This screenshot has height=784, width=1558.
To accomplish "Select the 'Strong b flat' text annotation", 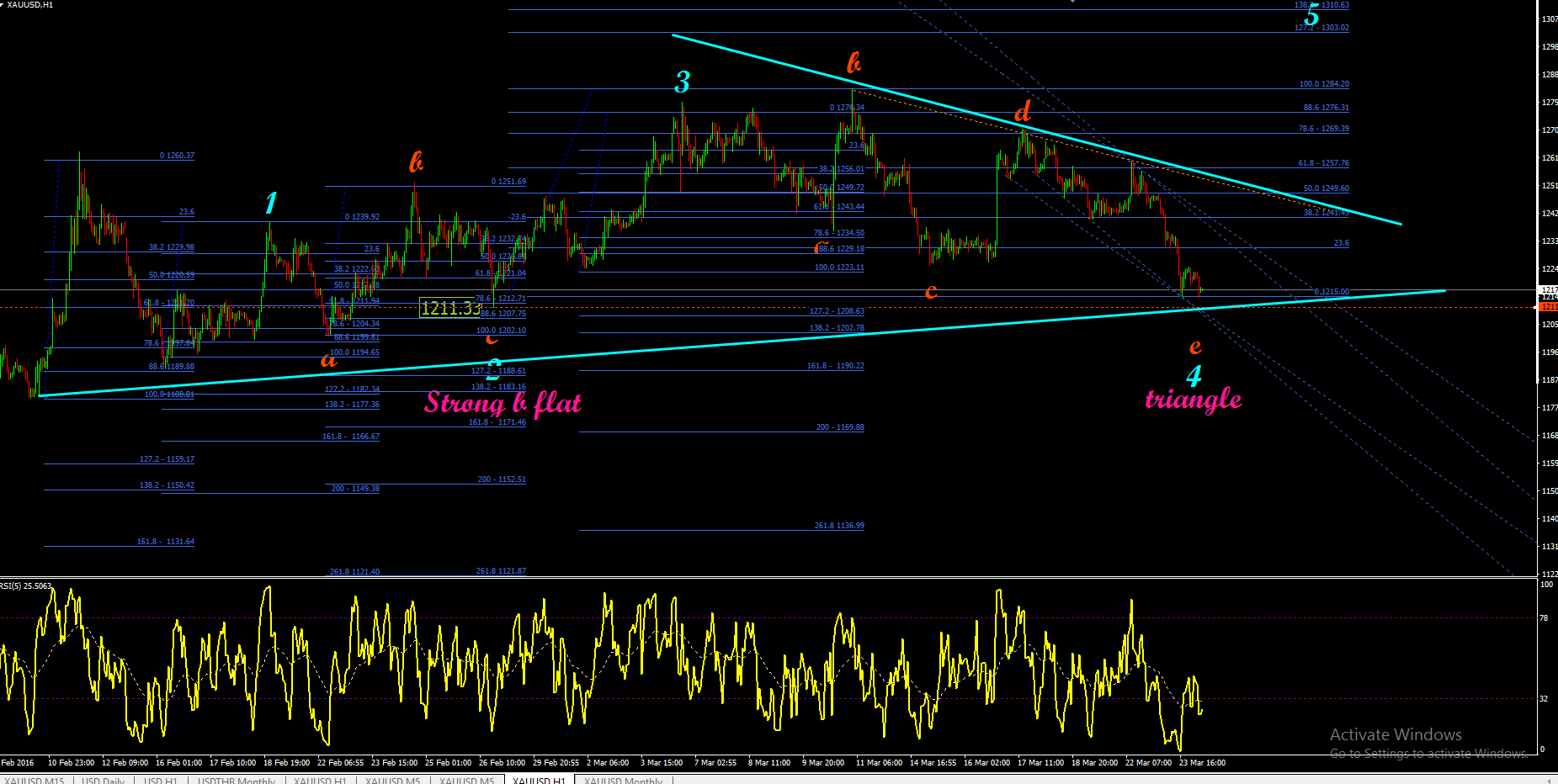I will (x=502, y=403).
